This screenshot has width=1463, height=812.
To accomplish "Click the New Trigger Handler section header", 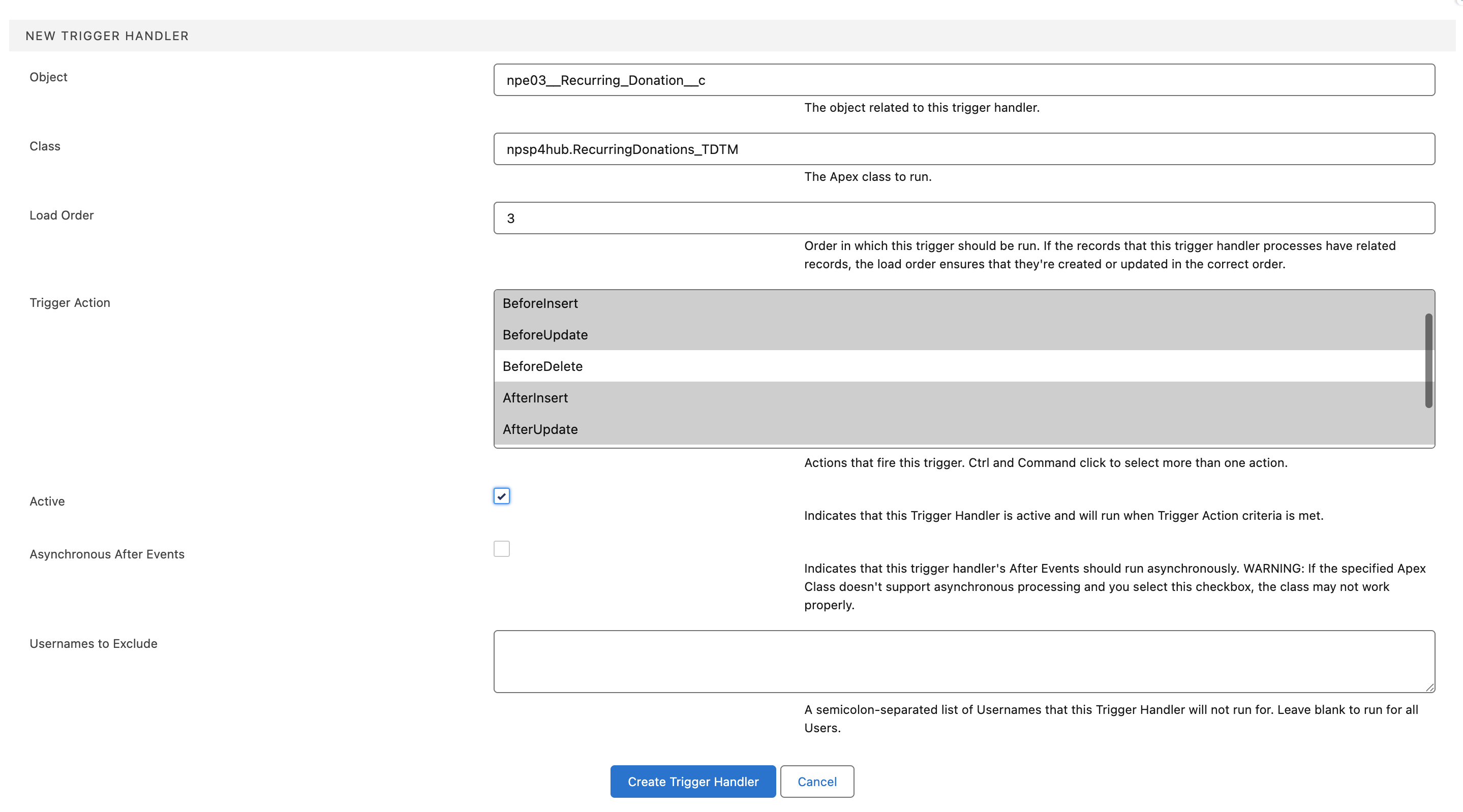I will 107,36.
